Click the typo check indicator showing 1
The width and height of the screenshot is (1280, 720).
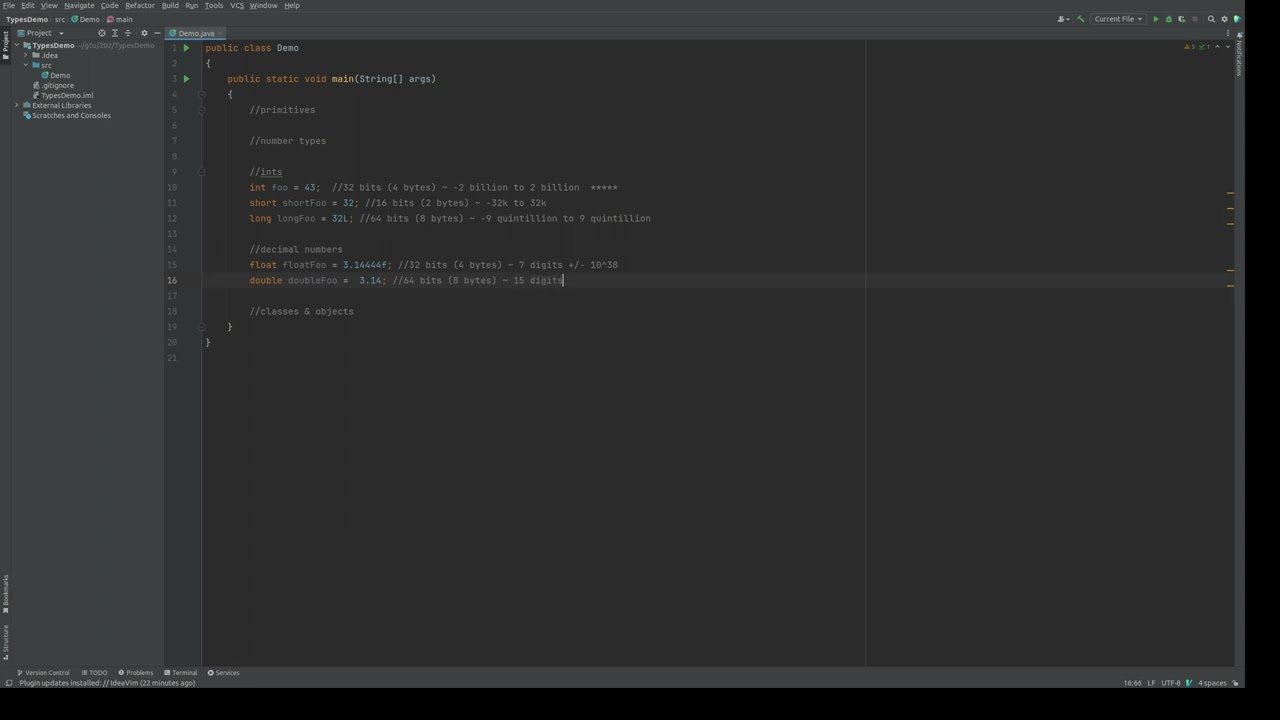click(1205, 47)
